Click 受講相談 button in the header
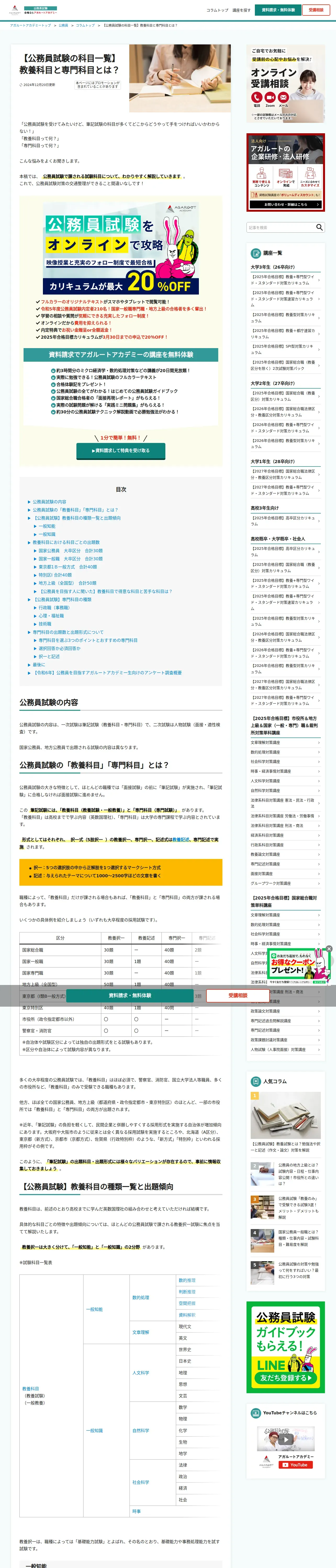This screenshot has width=336, height=1568. point(316,10)
